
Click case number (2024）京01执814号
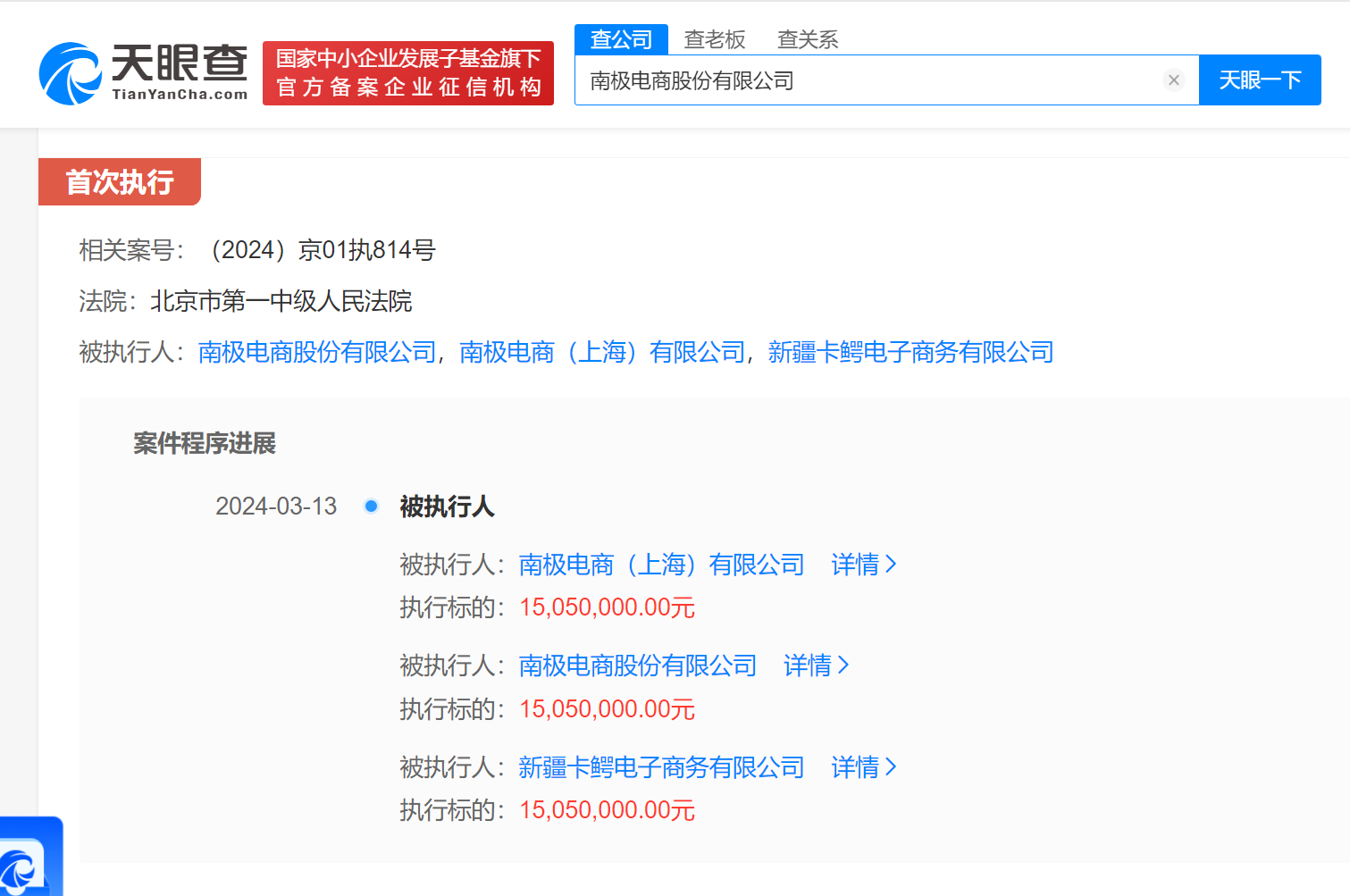[x=322, y=250]
